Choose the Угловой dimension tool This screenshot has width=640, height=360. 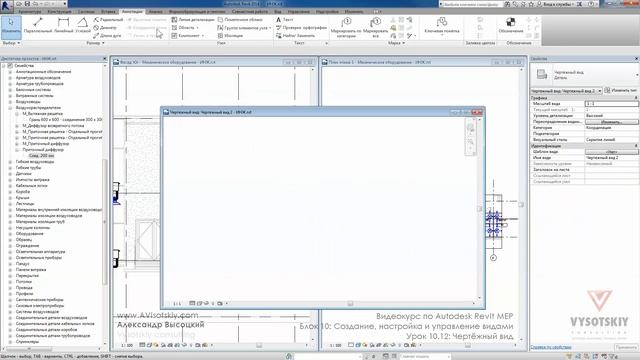(x=83, y=25)
